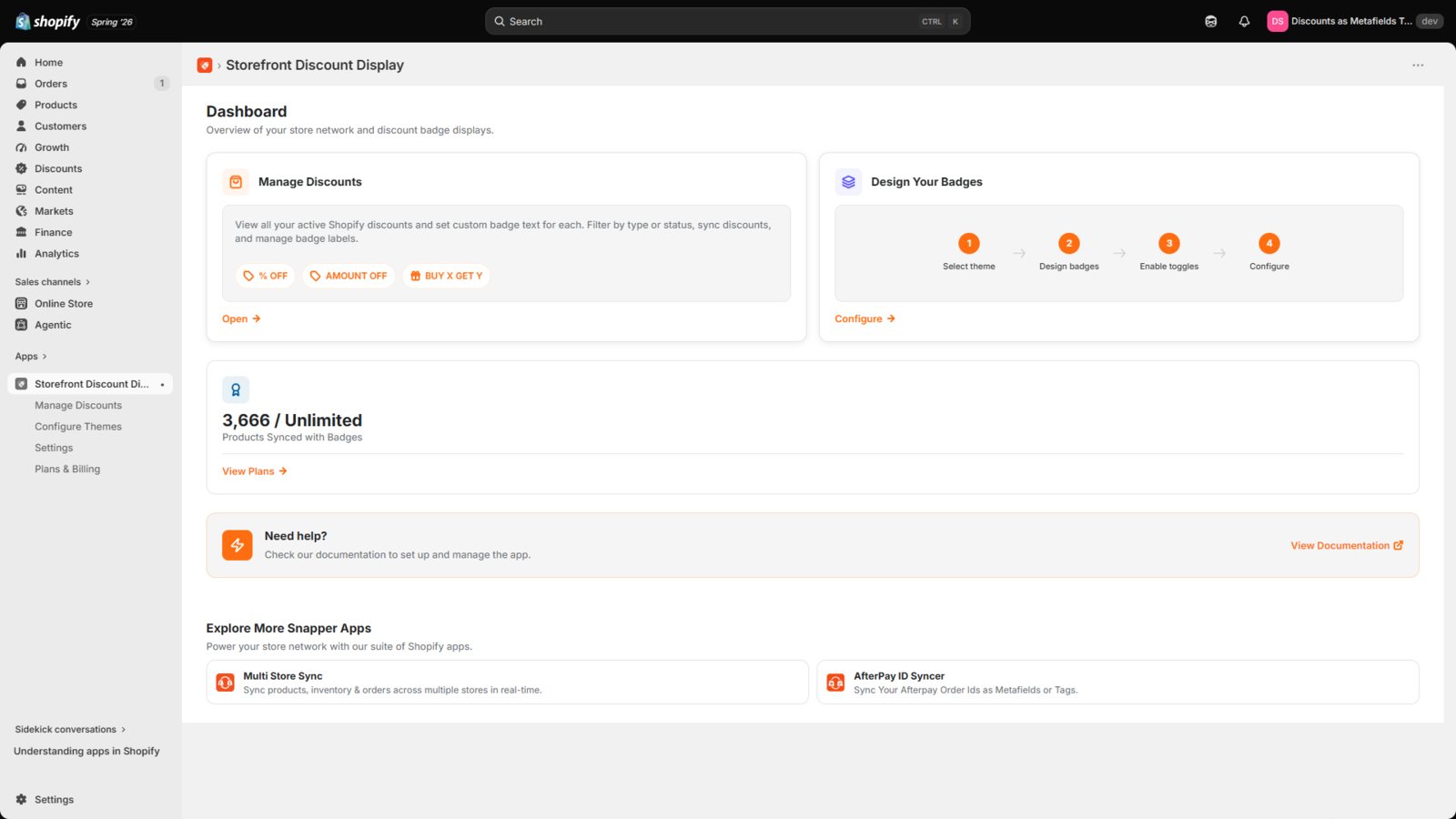Open the app Settings submenu item

click(x=54, y=448)
